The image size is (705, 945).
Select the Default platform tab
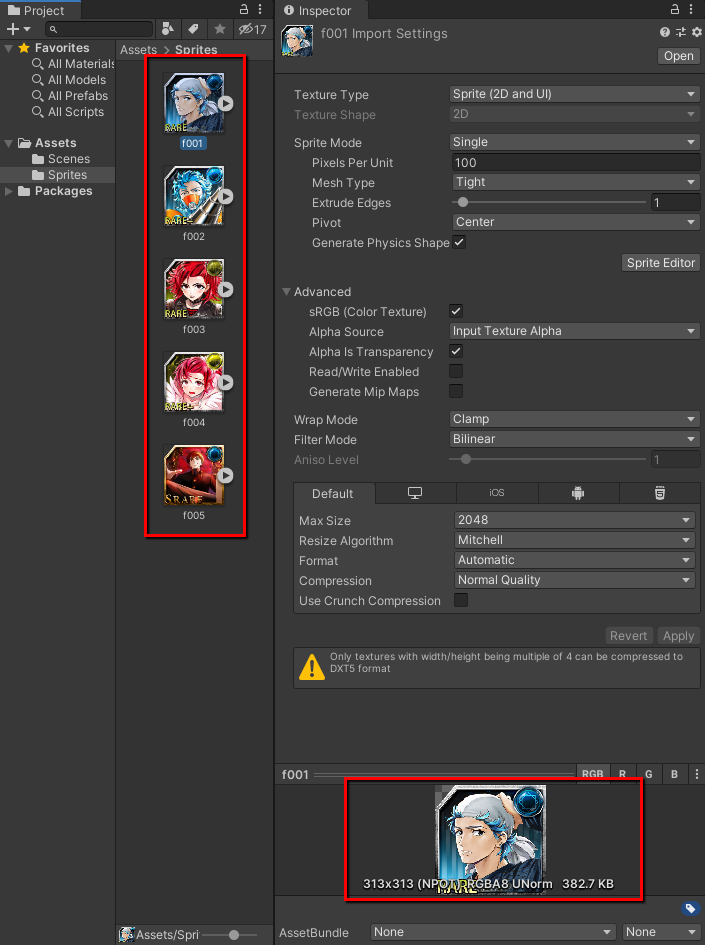point(333,494)
